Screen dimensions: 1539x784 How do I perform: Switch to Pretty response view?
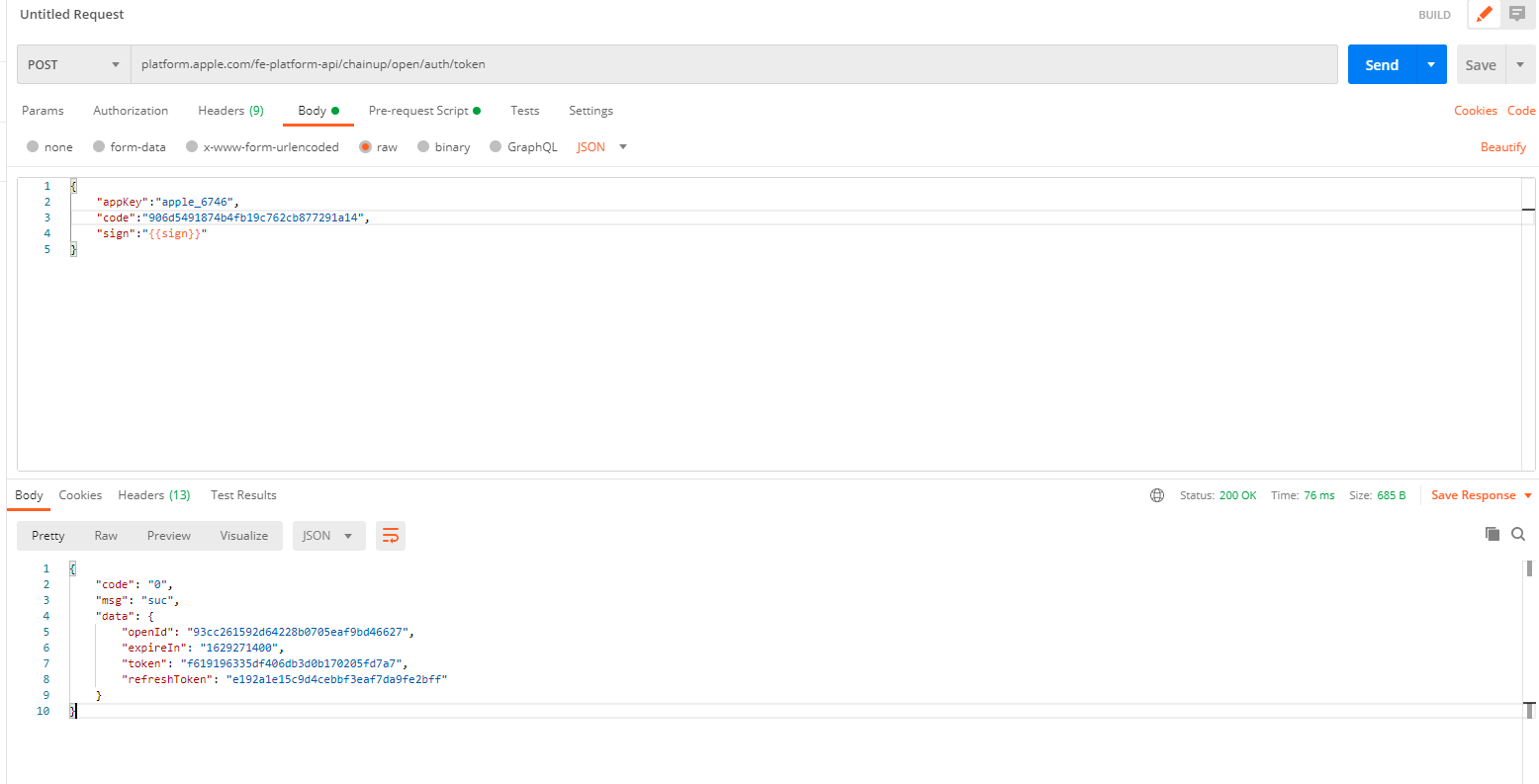[48, 536]
